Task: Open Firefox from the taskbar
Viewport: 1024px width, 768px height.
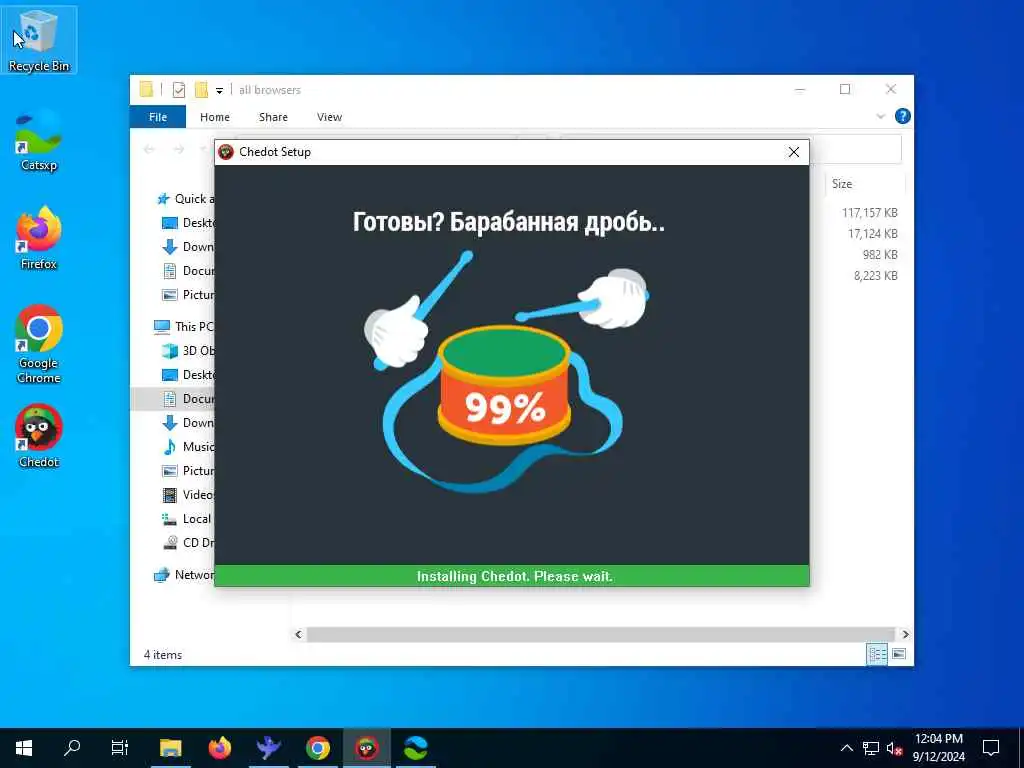Action: coord(219,748)
